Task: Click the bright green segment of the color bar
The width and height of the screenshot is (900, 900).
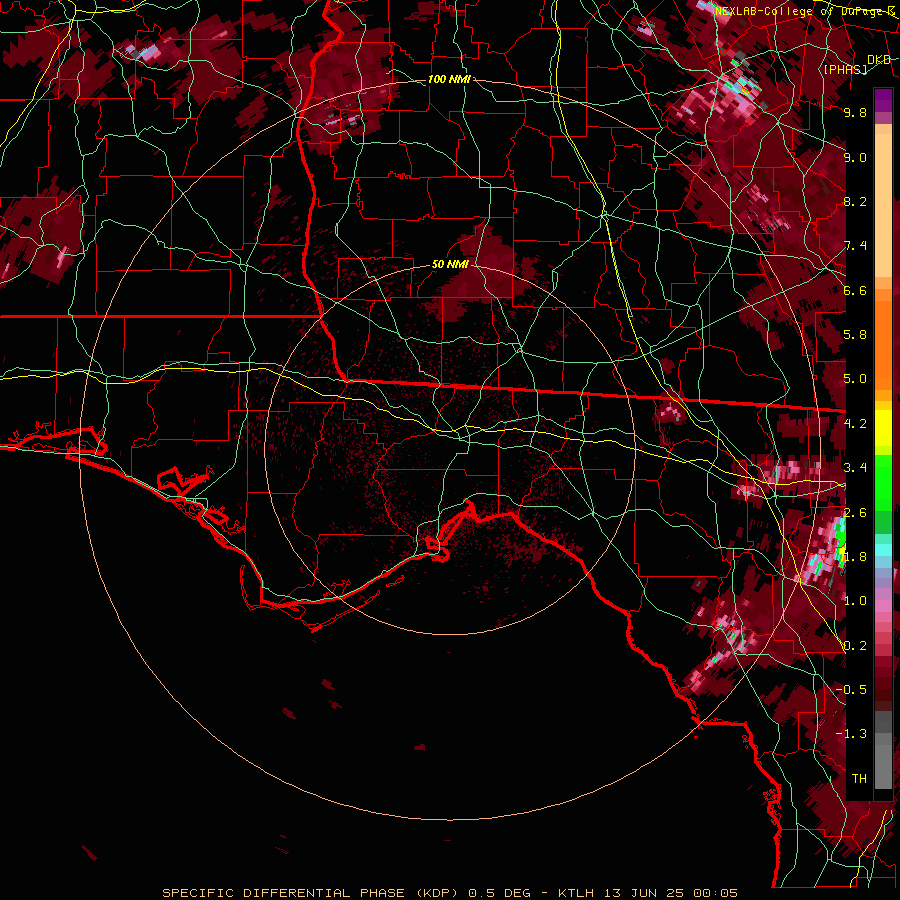Action: tap(883, 482)
